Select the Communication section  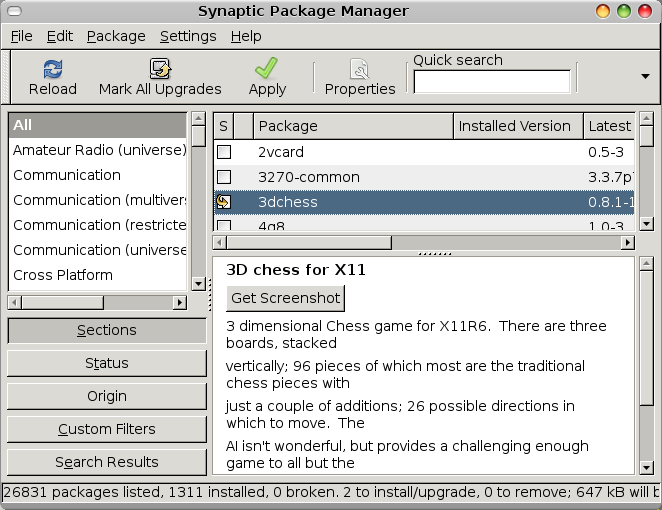point(98,175)
